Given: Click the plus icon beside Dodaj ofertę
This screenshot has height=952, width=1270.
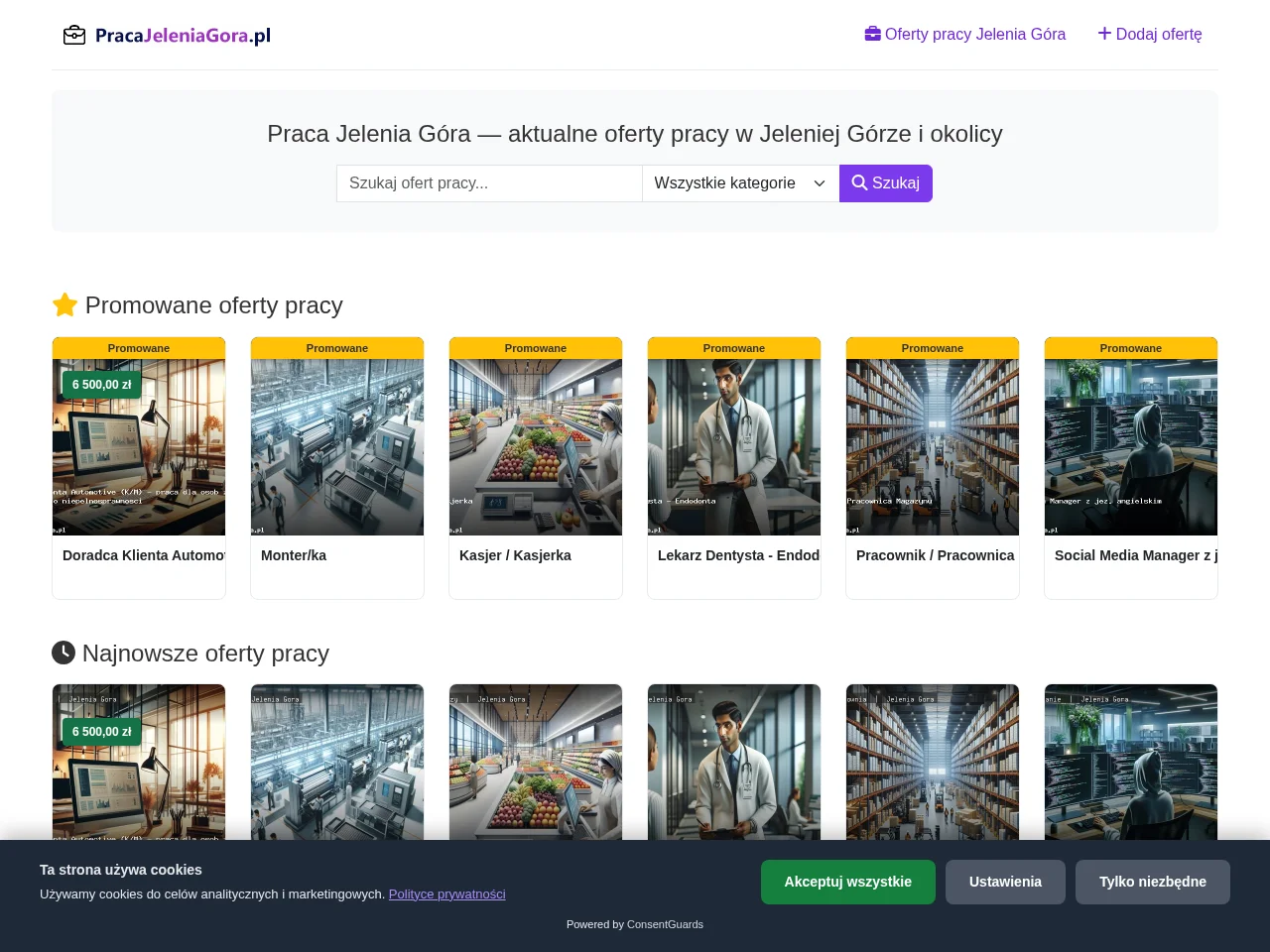Looking at the screenshot, I should 1104,34.
